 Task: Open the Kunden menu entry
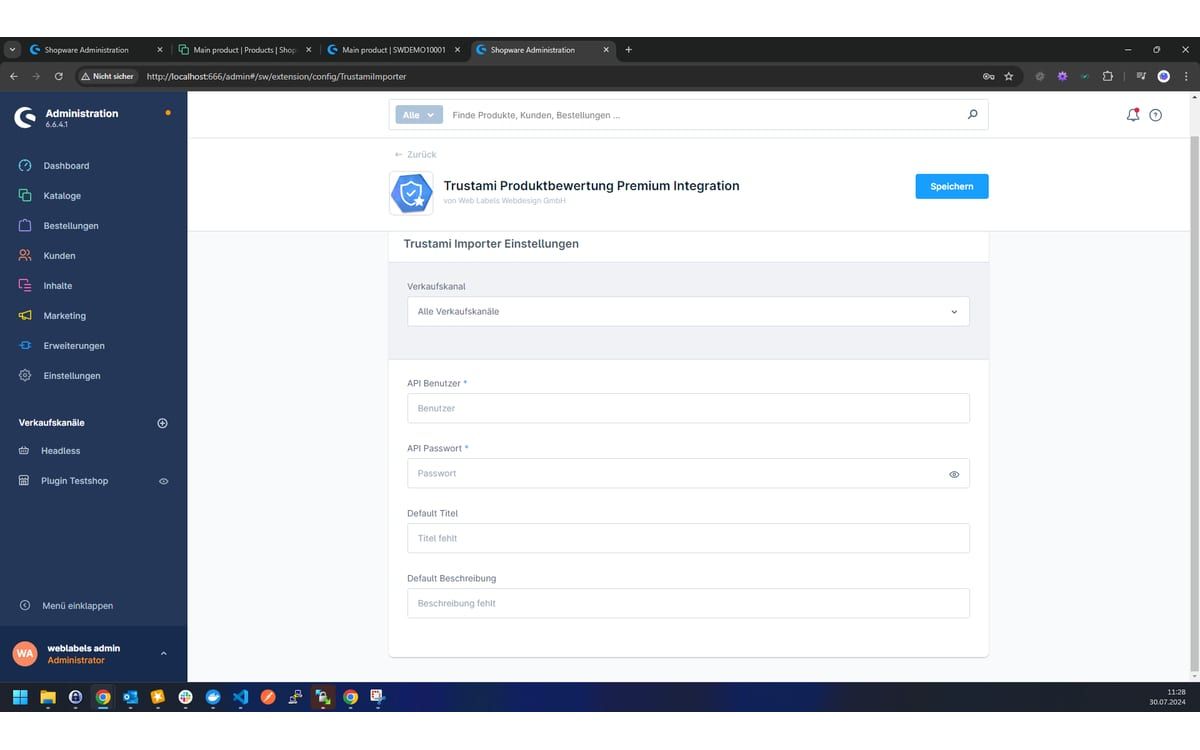[x=59, y=256]
